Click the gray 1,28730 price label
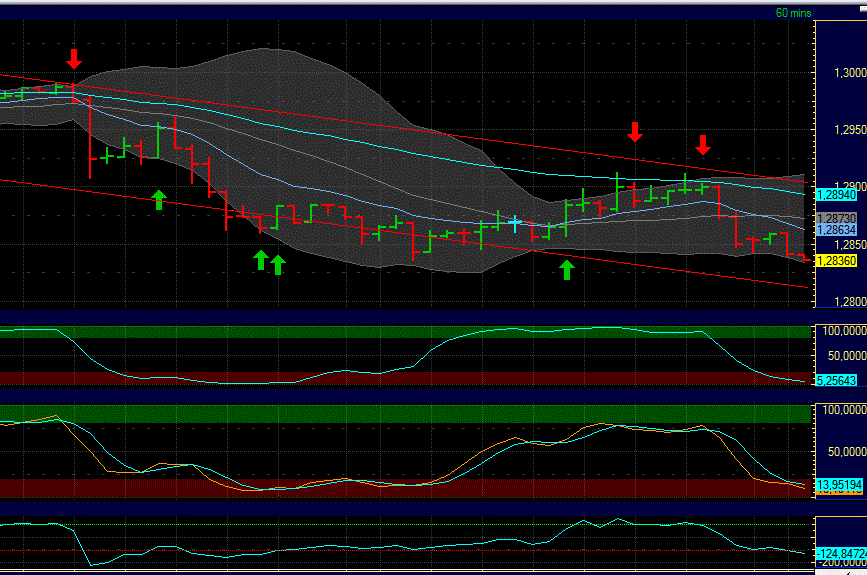This screenshot has height=575, width=867. (x=837, y=218)
